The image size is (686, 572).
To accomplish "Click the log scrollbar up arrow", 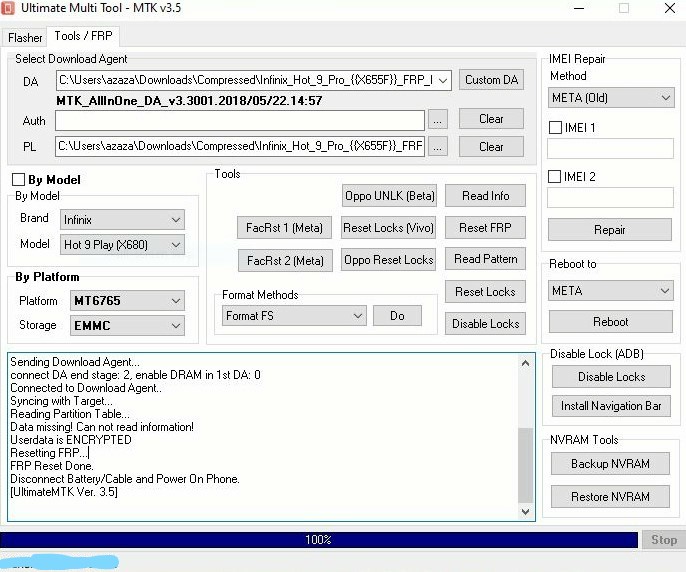I will [x=525, y=363].
